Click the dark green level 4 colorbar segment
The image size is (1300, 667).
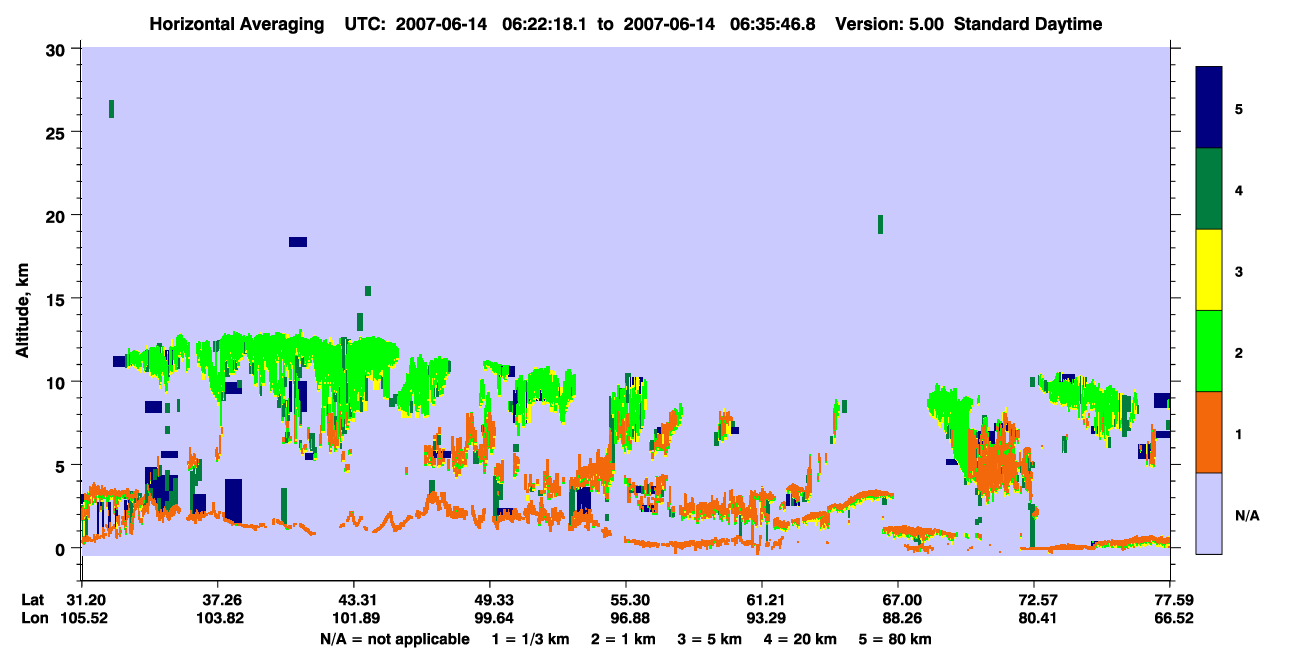pyautogui.click(x=1209, y=189)
